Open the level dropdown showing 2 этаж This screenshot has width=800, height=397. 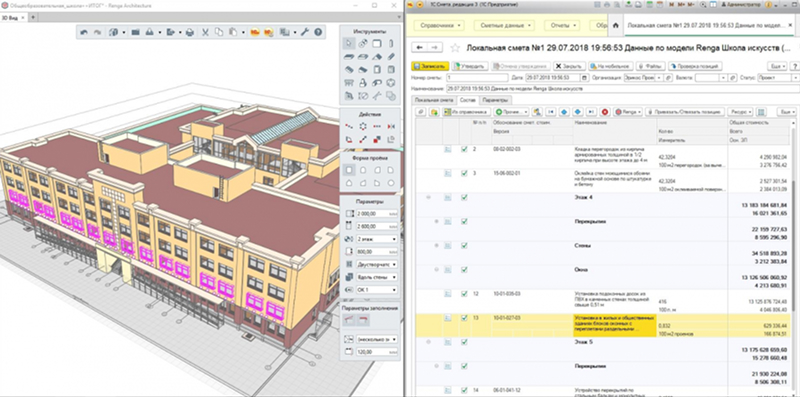378,239
